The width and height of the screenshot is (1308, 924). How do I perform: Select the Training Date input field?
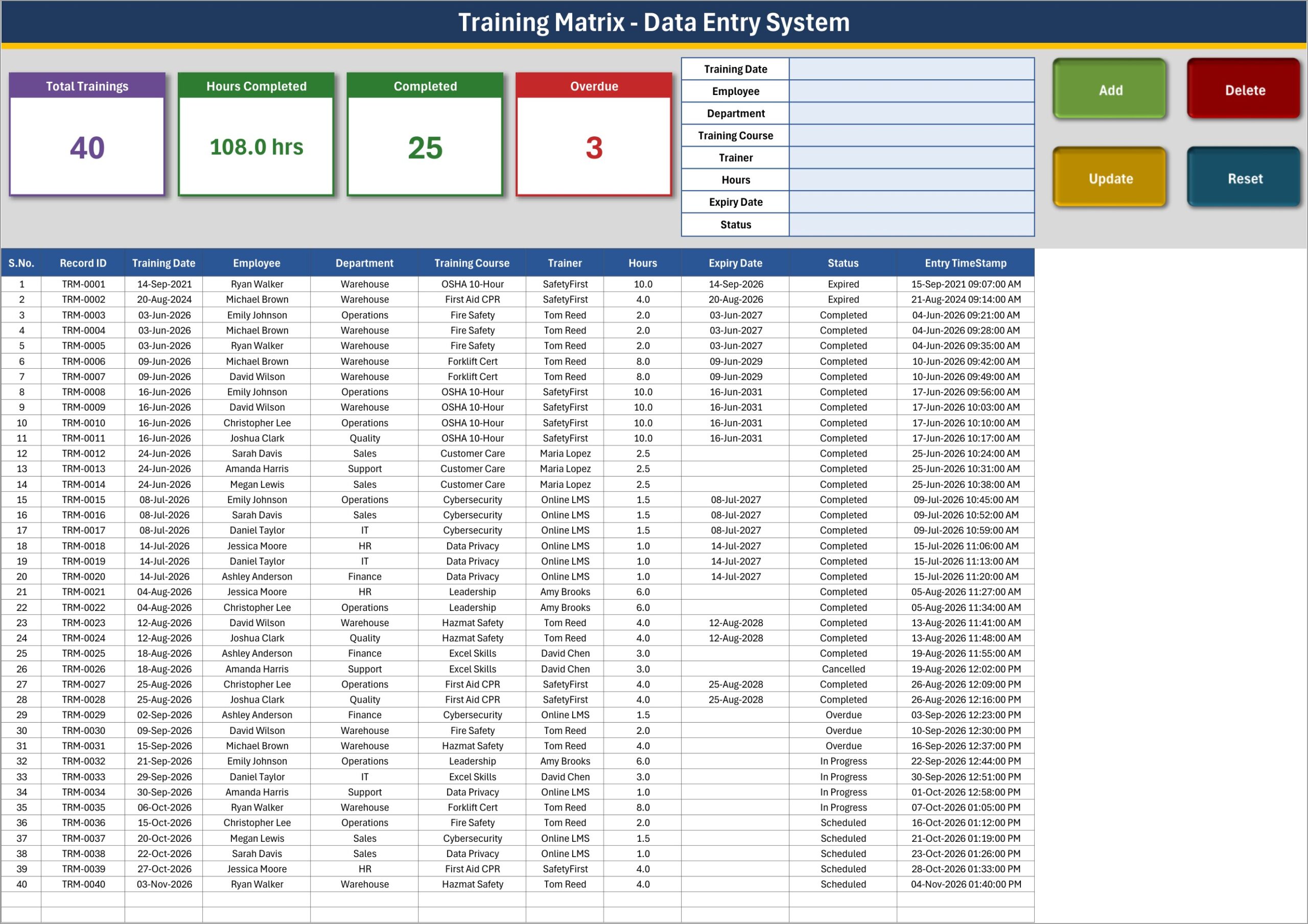tap(912, 69)
